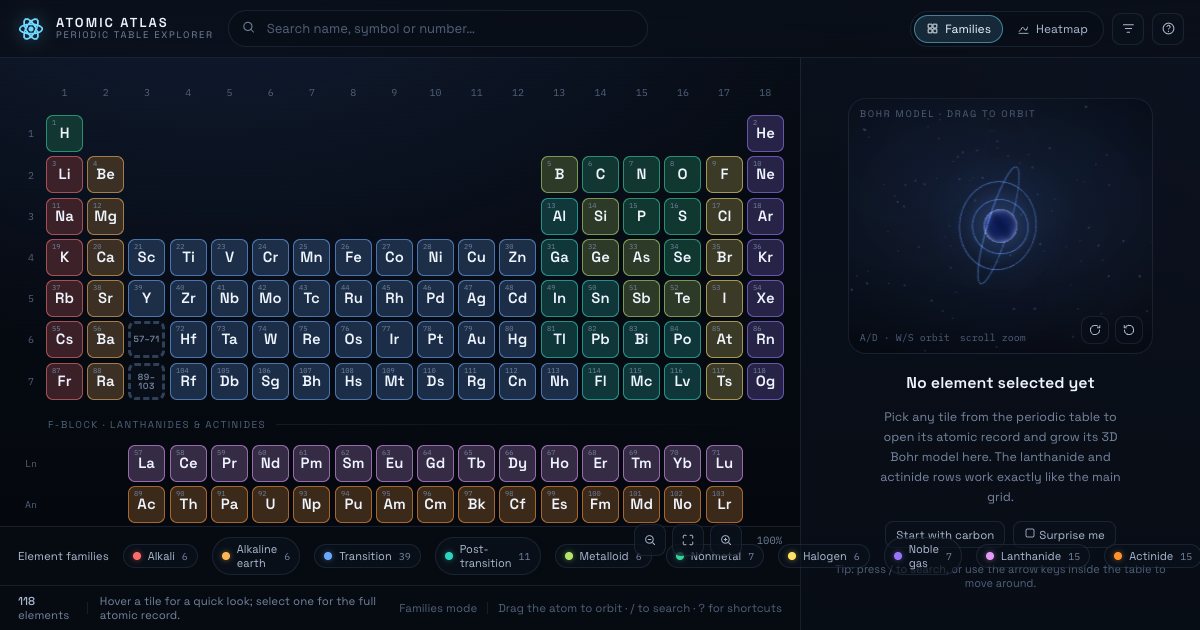Select the Silver (Ag) tile
1200x630 pixels.
pyautogui.click(x=476, y=298)
